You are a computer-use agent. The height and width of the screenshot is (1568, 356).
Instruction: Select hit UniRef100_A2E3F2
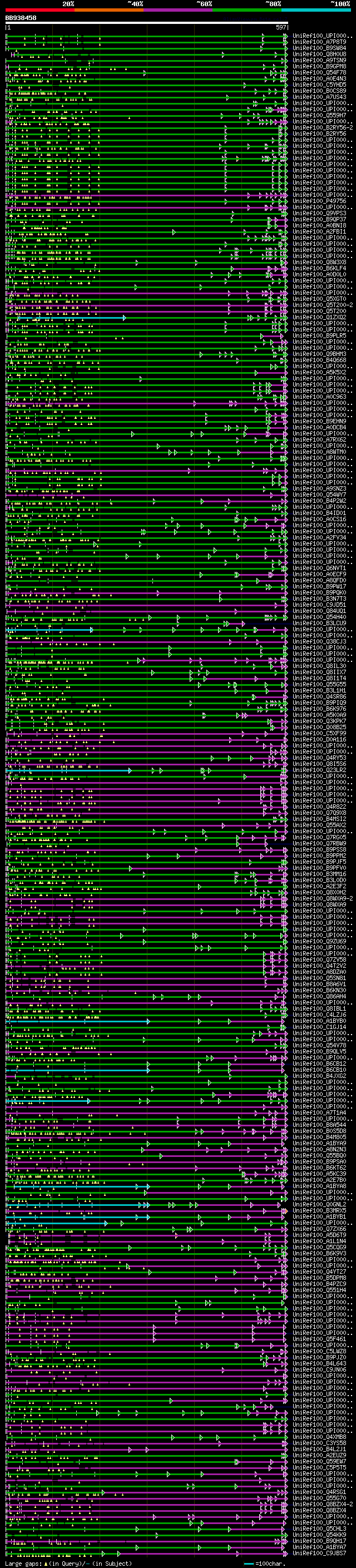click(x=319, y=886)
